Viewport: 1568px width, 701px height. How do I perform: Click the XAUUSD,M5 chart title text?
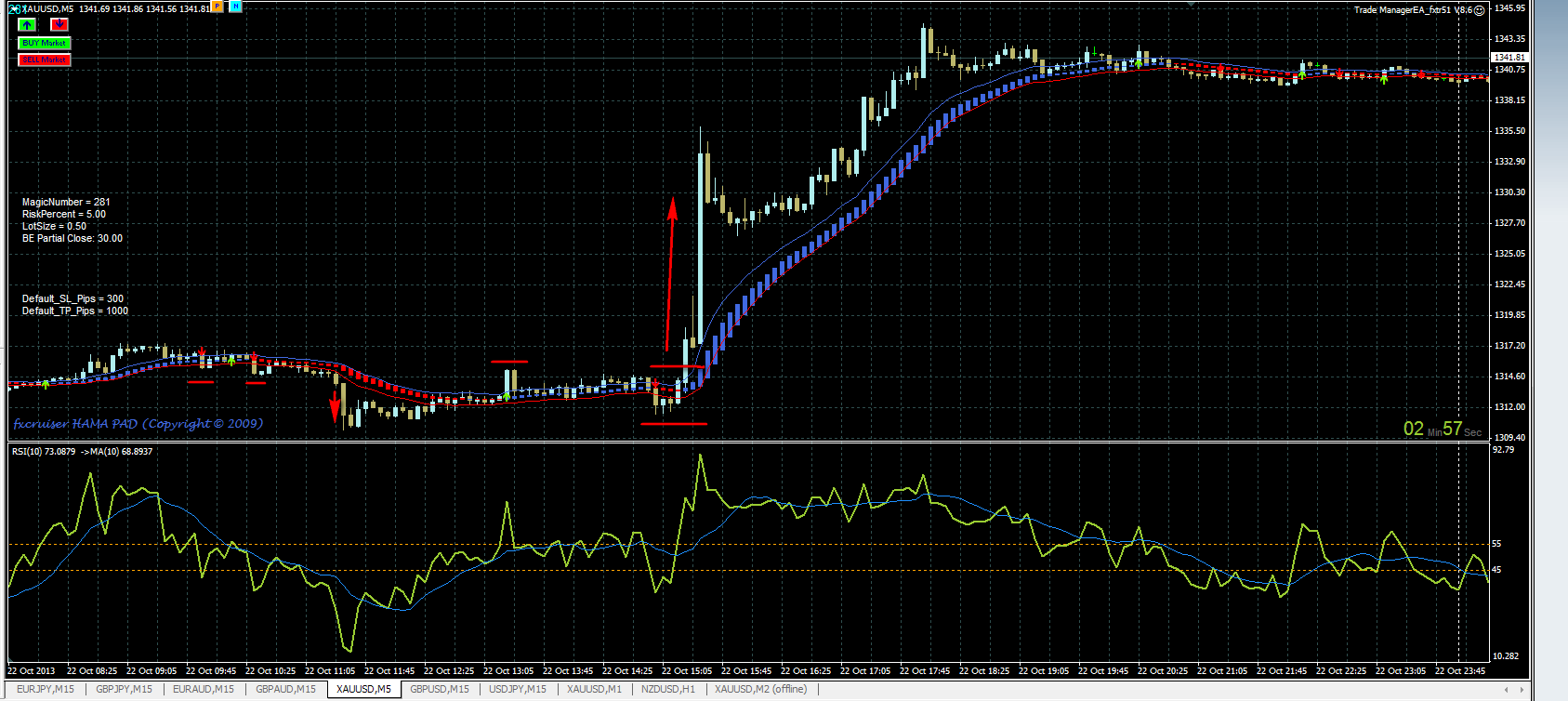(x=48, y=8)
